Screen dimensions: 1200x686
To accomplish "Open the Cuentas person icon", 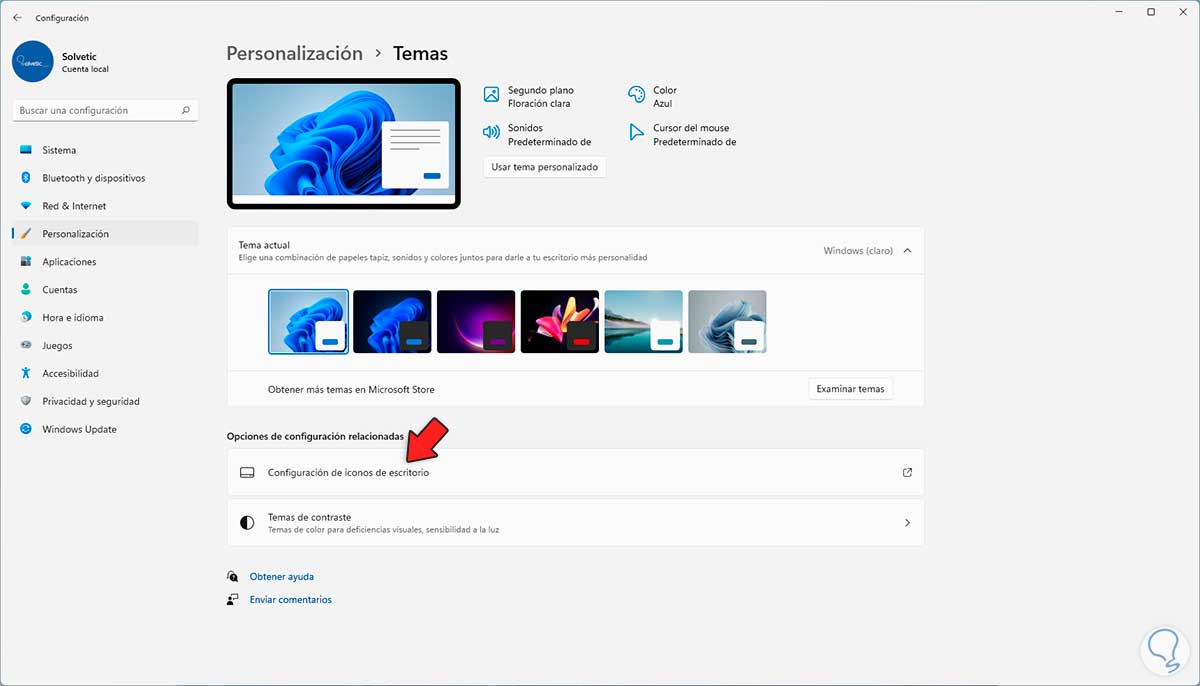I will pyautogui.click(x=26, y=290).
